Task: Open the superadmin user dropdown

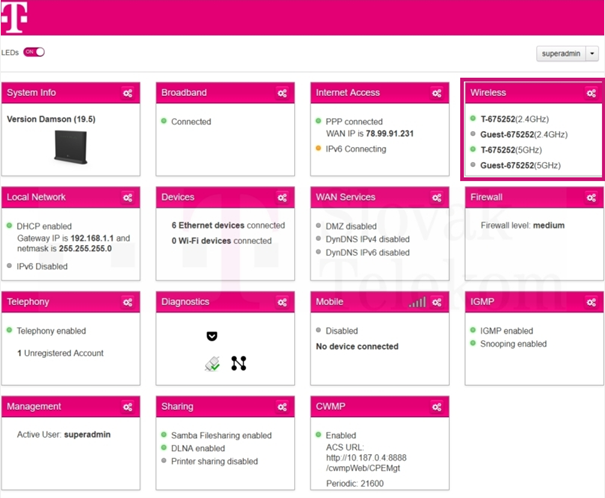Action: (x=567, y=54)
